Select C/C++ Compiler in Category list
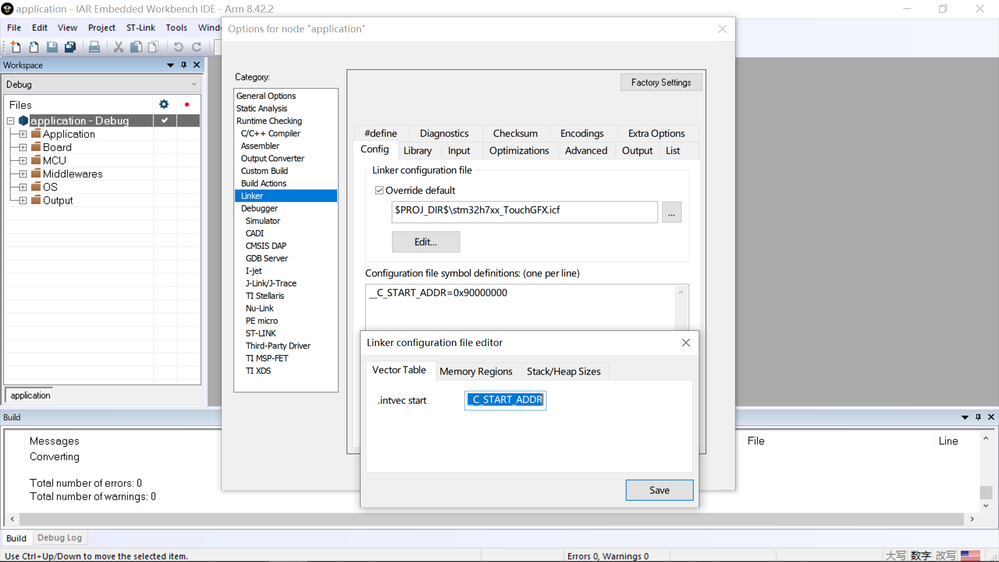This screenshot has height=562, width=999. click(x=270, y=133)
